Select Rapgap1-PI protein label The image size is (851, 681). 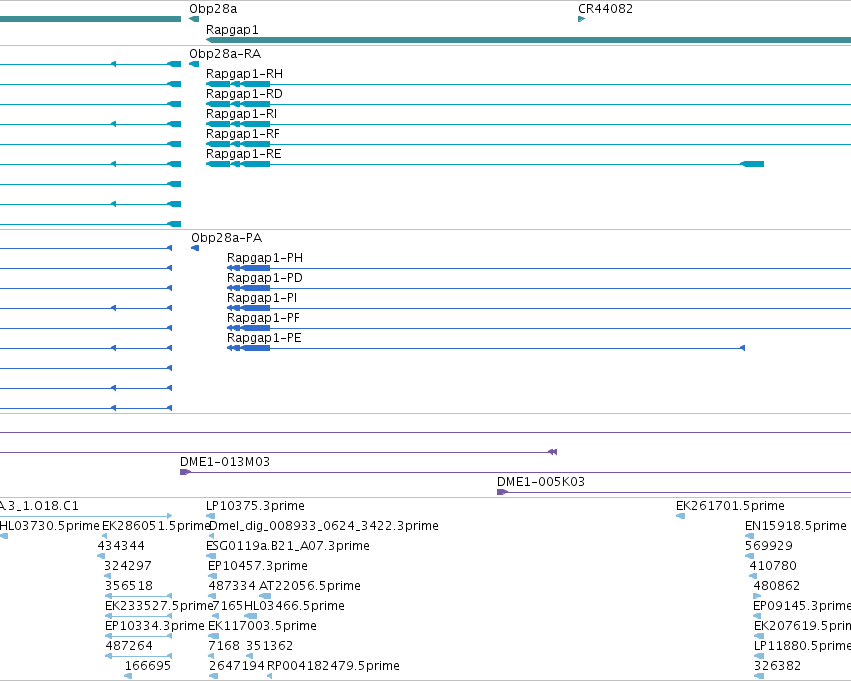pos(262,298)
